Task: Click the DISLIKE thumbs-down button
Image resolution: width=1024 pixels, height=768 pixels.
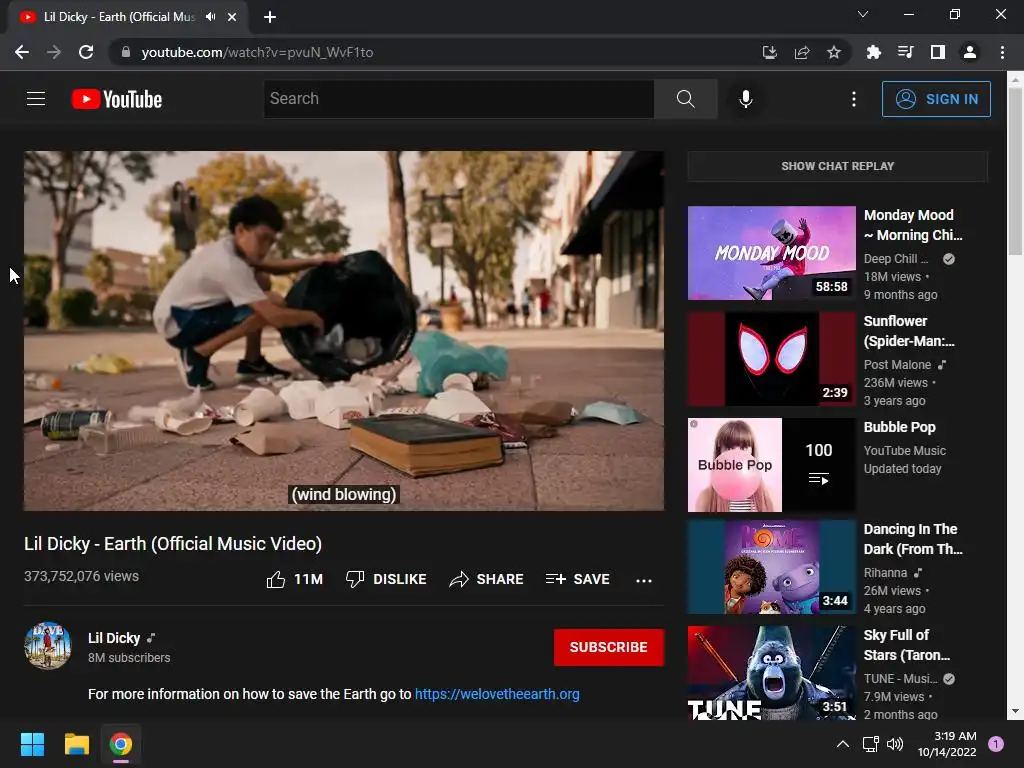Action: pyautogui.click(x=386, y=579)
